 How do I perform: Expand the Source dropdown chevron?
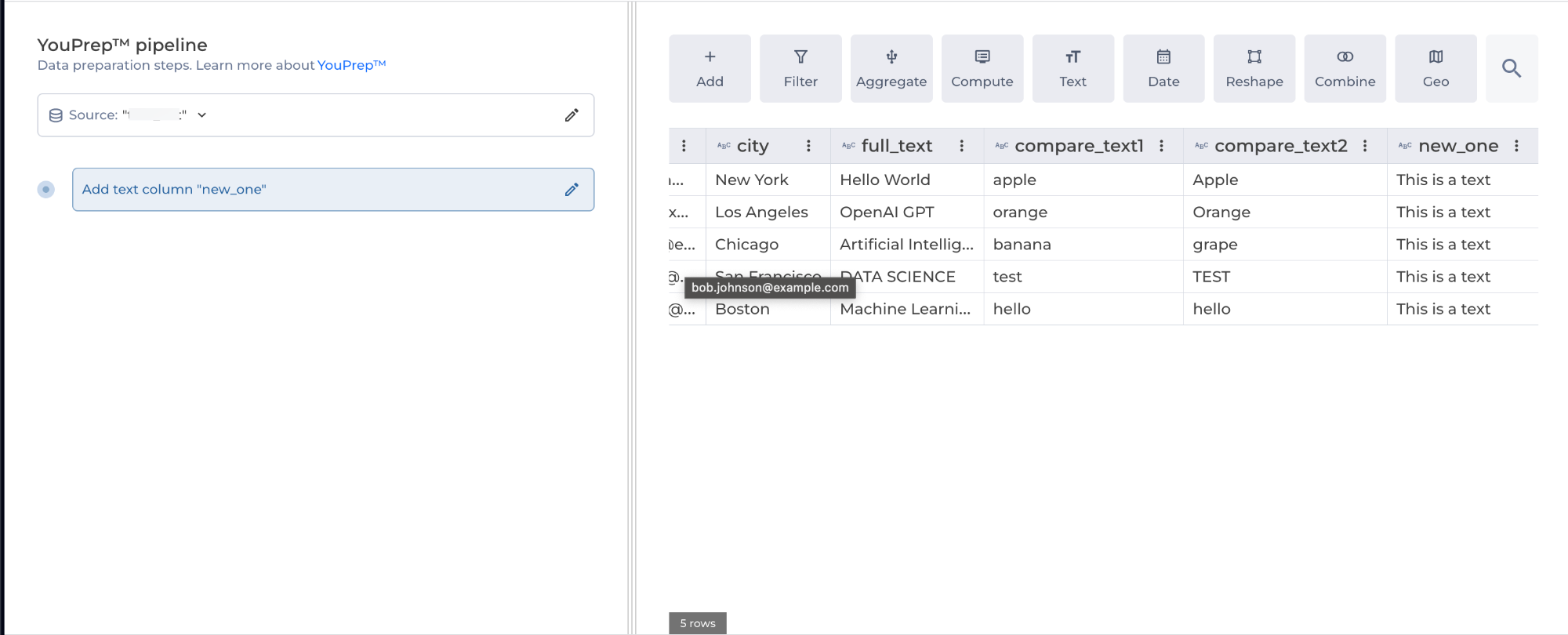[x=201, y=115]
